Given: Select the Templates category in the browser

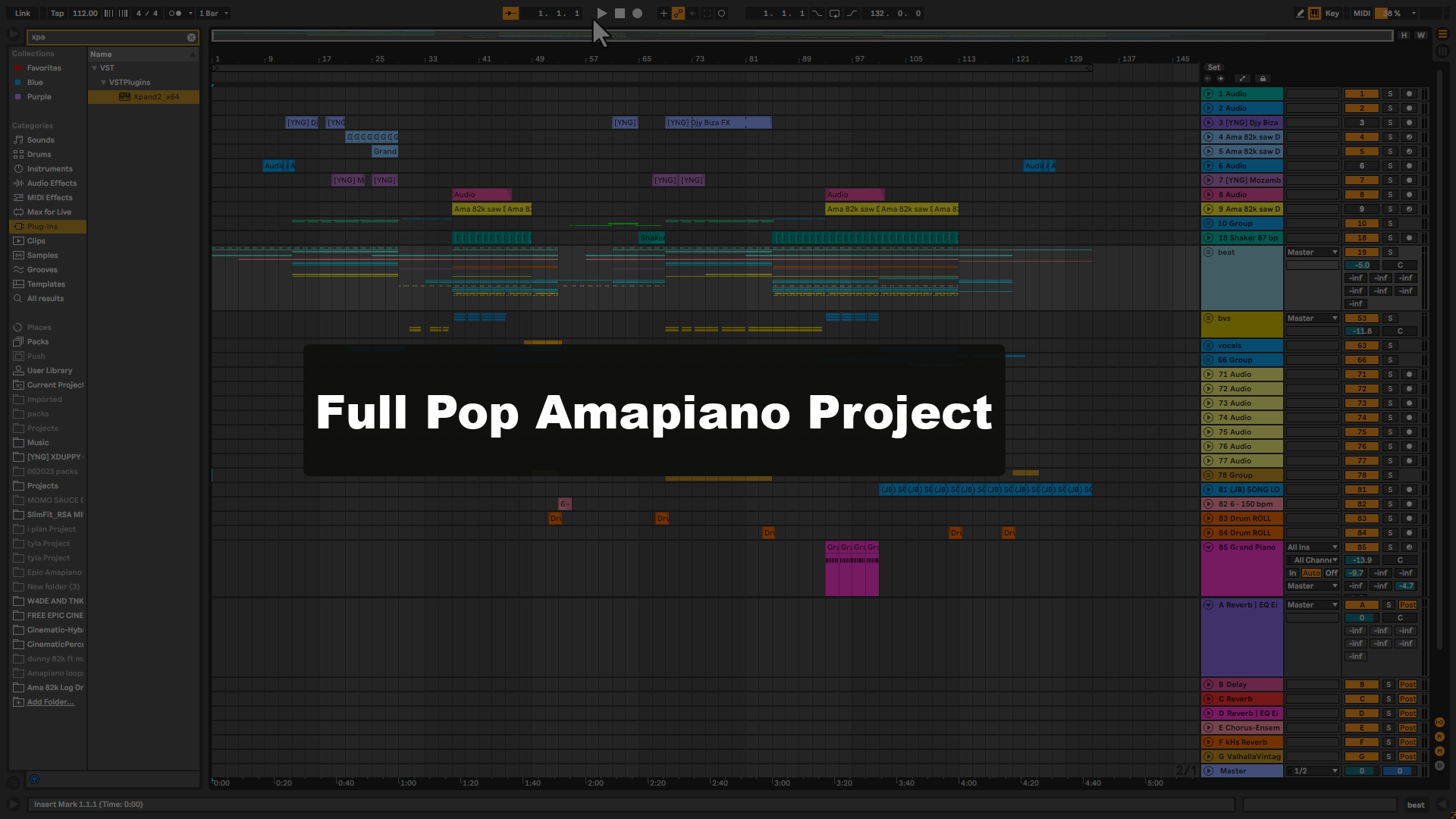Looking at the screenshot, I should (47, 284).
